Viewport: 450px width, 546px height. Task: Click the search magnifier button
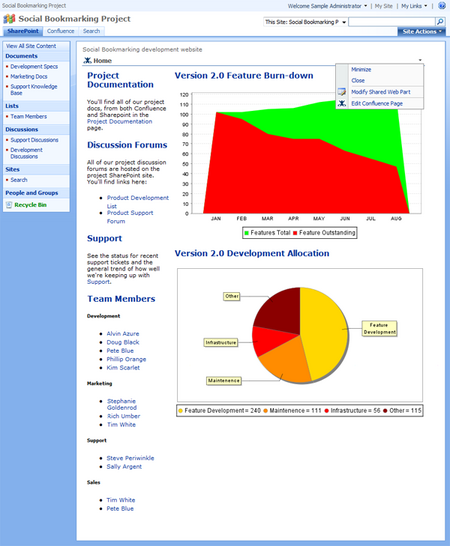click(440, 22)
